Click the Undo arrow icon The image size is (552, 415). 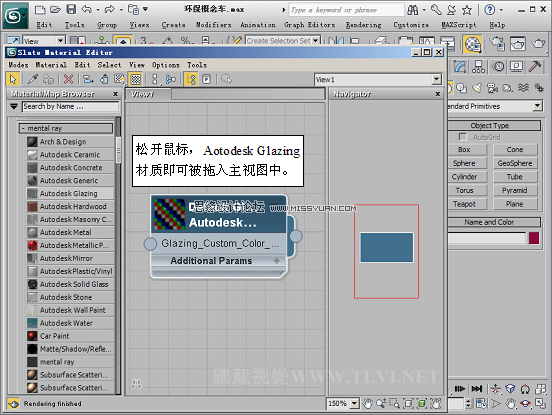(x=87, y=10)
